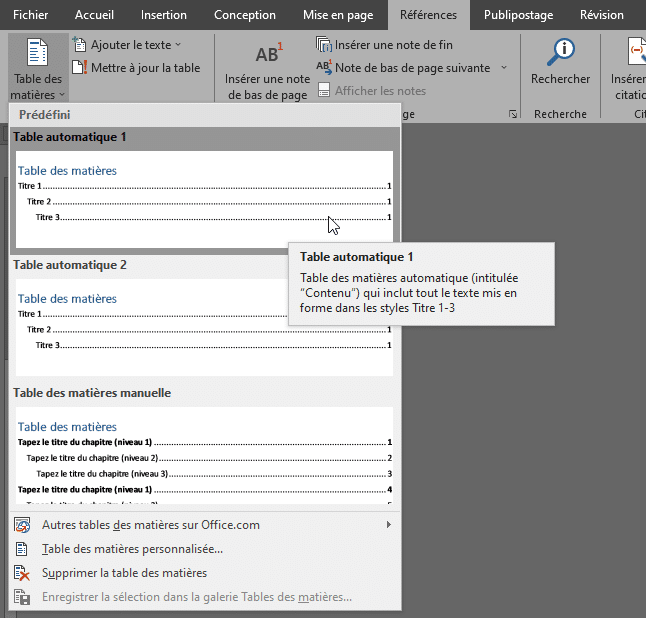Image resolution: width=646 pixels, height=618 pixels.
Task: Click the Table automatique 2 heading
Action: click(70, 265)
